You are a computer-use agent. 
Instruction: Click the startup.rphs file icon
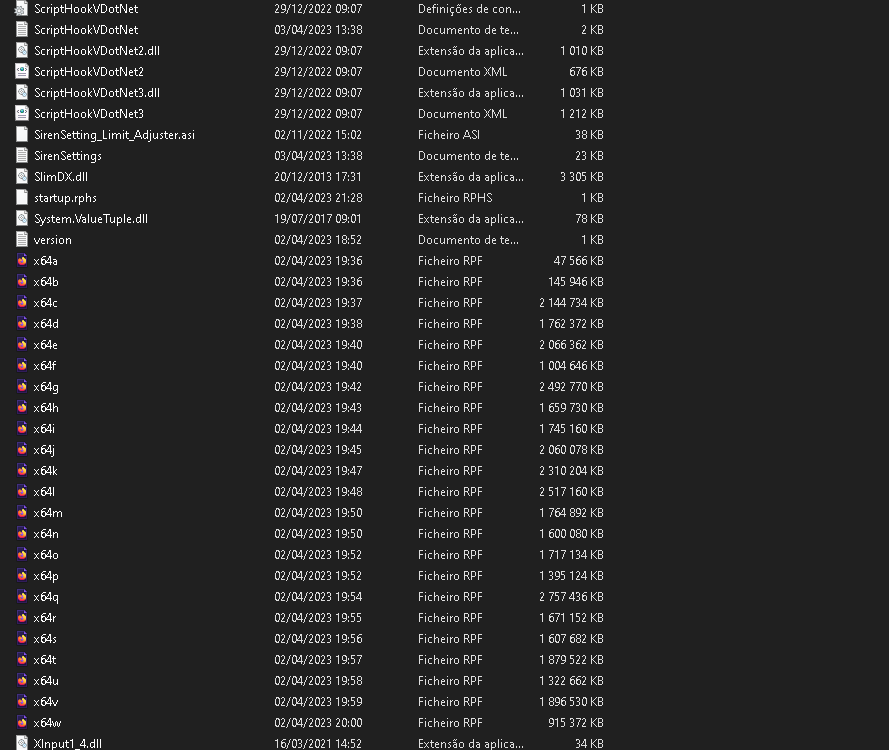tap(22, 198)
